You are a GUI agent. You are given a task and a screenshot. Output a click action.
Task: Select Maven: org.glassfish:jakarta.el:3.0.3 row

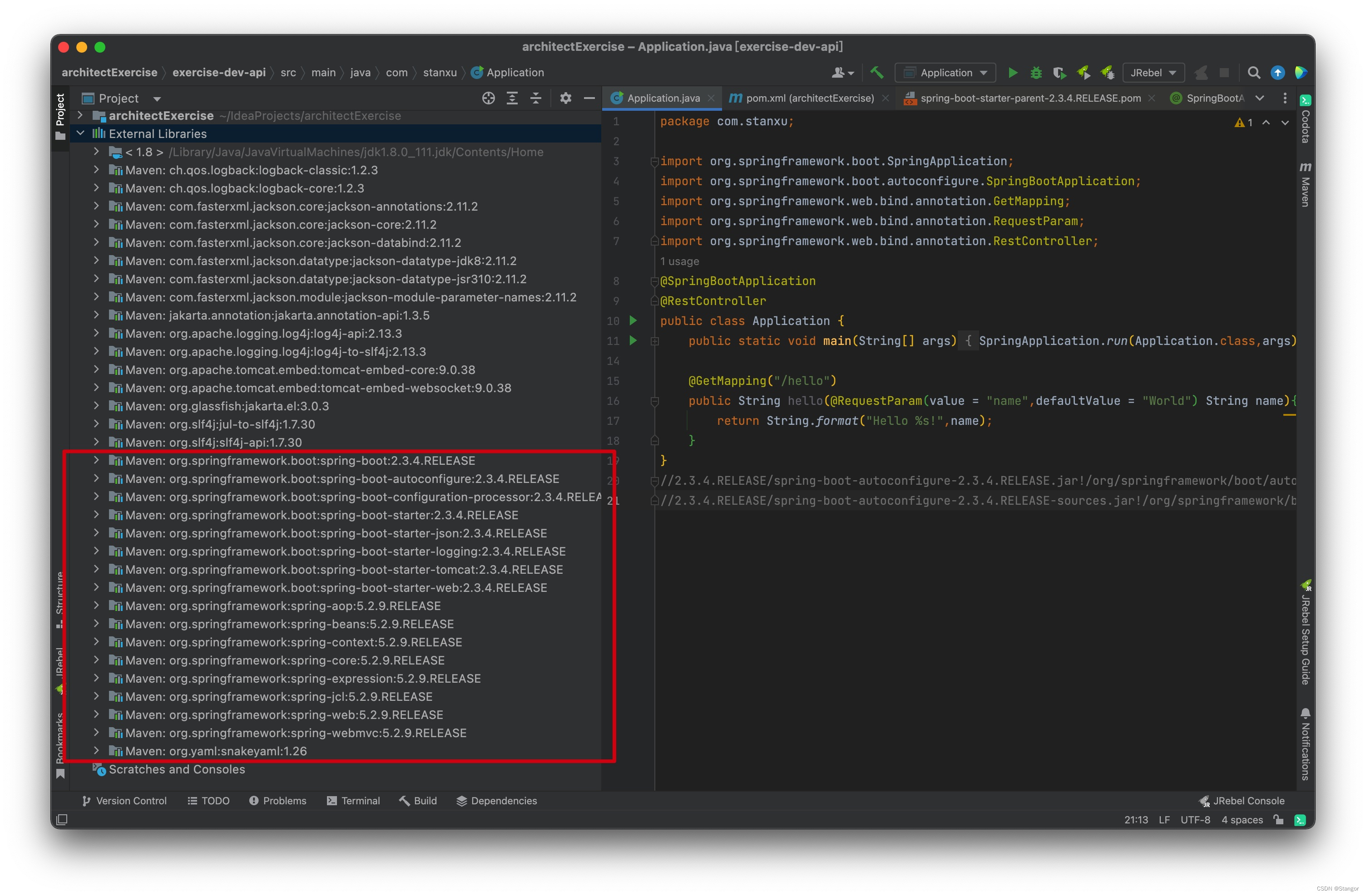coord(335,406)
